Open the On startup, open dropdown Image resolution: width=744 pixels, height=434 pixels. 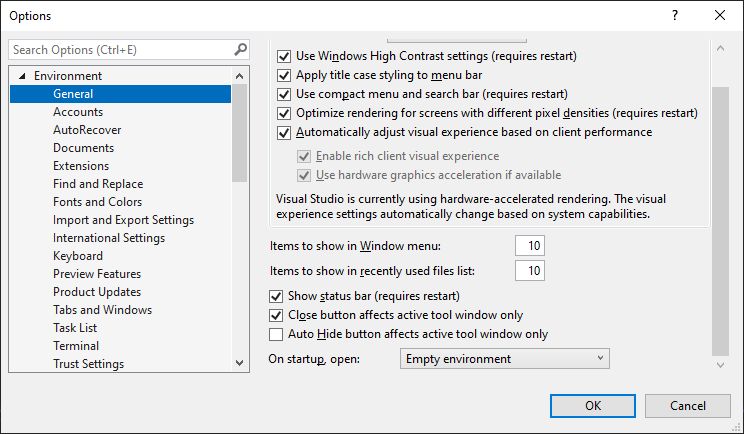pyautogui.click(x=504, y=359)
